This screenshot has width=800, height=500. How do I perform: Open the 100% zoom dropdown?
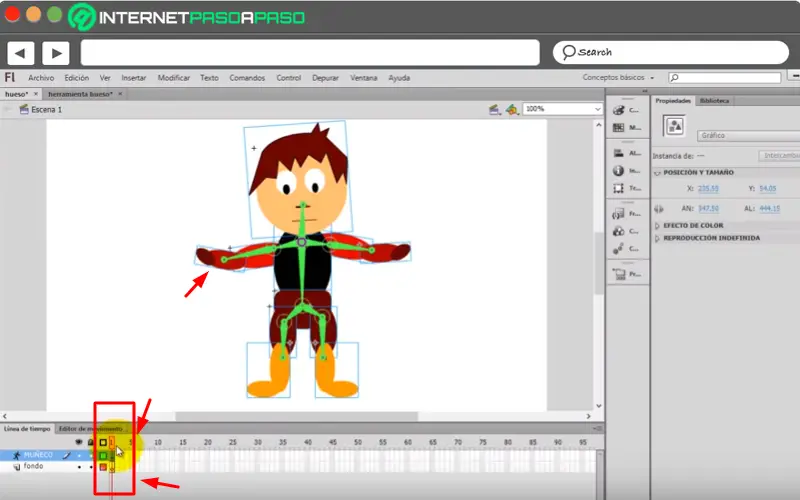tap(597, 109)
